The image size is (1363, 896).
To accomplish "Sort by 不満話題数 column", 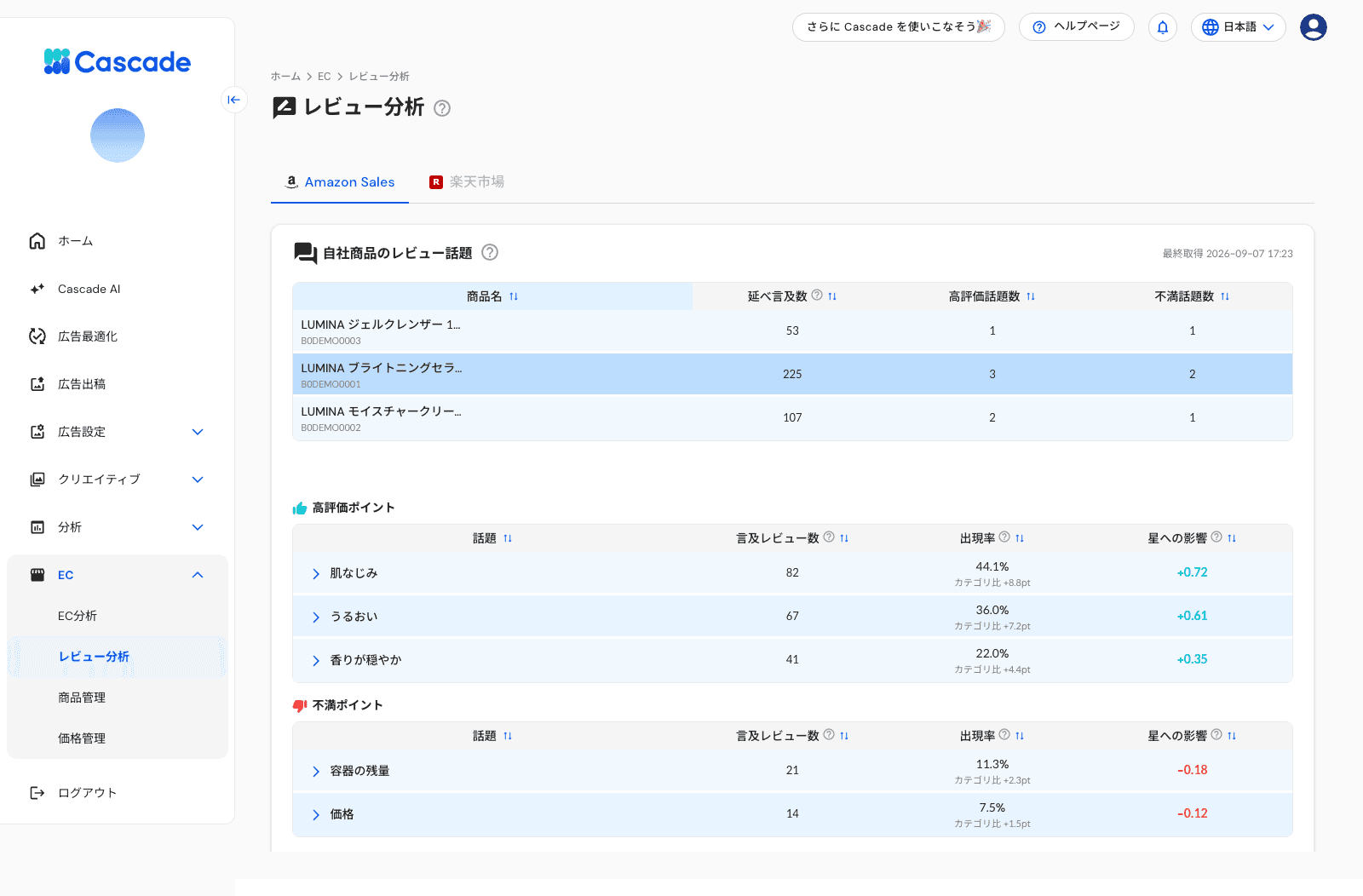I will coord(1225,296).
